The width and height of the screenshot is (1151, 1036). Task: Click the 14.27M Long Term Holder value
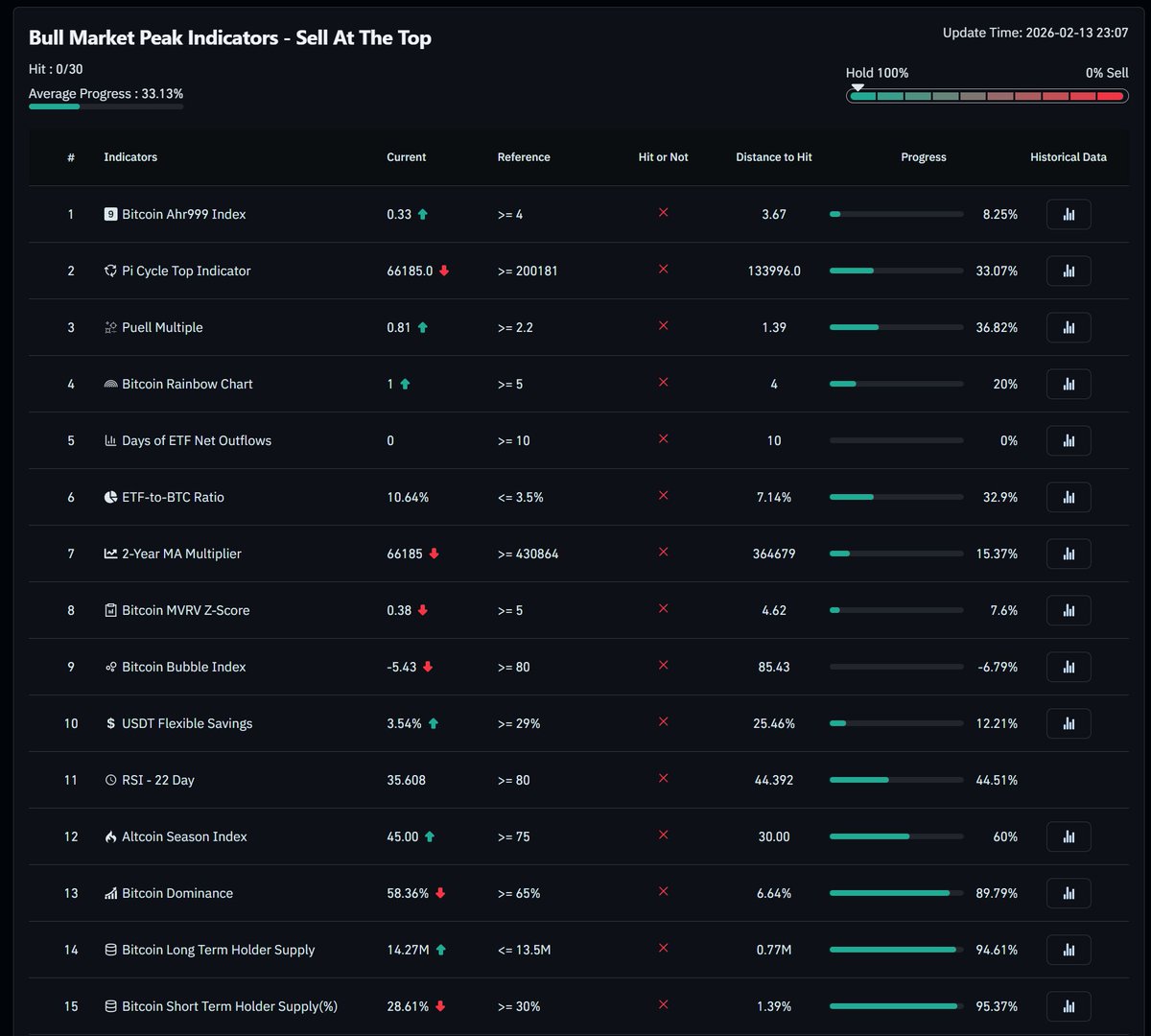[x=408, y=950]
